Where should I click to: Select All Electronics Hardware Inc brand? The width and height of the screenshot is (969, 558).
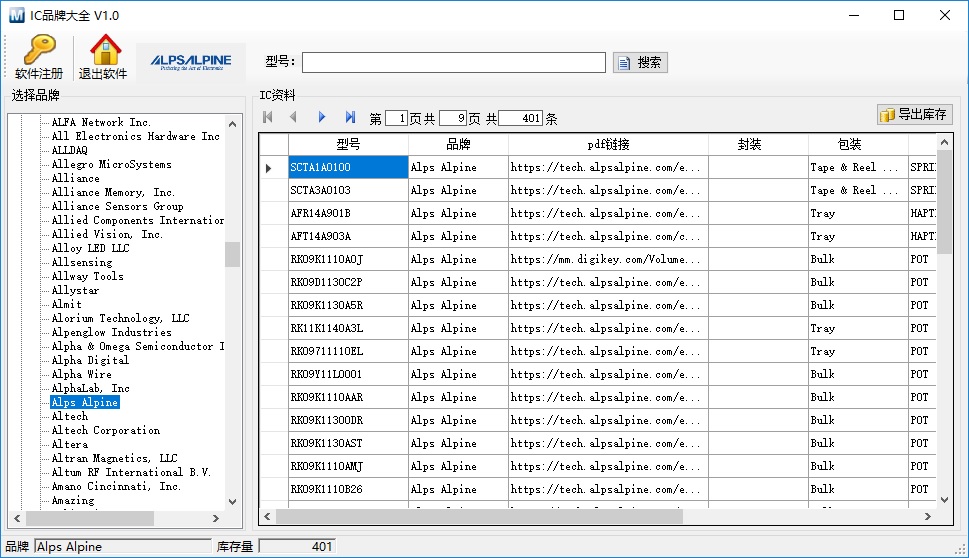click(135, 137)
